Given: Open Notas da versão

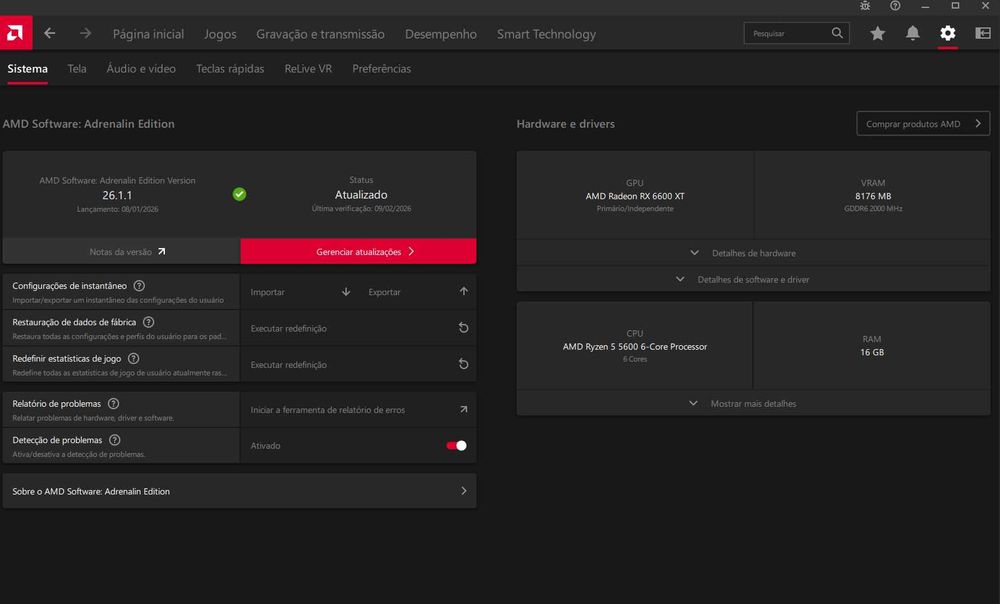Looking at the screenshot, I should click(x=121, y=251).
